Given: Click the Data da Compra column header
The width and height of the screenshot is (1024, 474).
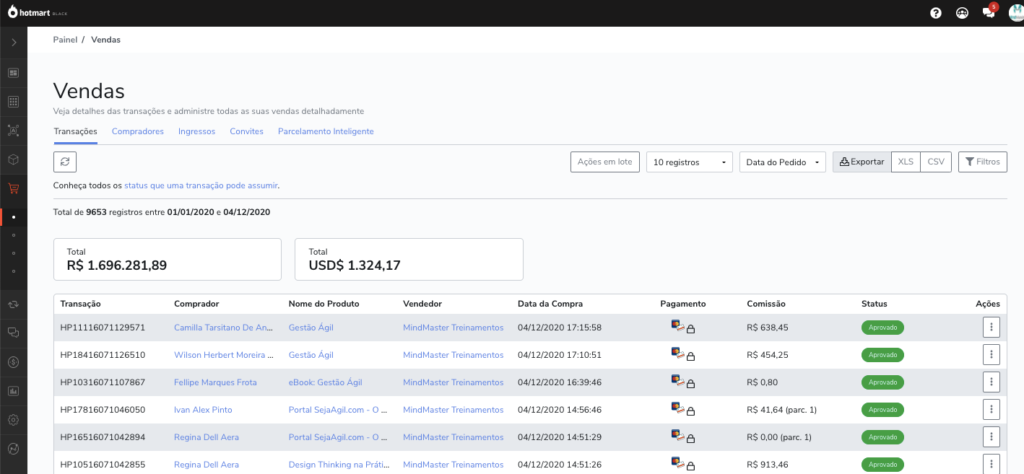Looking at the screenshot, I should point(550,304).
